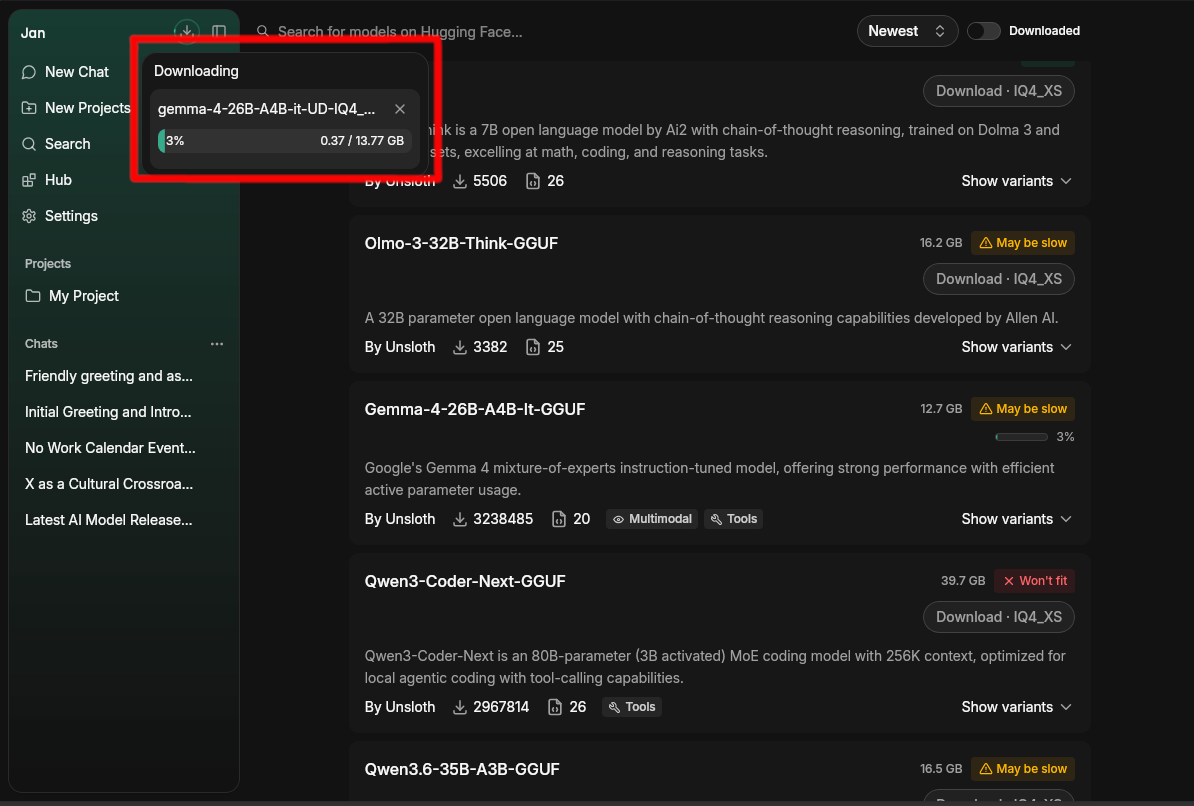Open the Olmo-3-32B-Think-GGUF title
This screenshot has width=1194, height=806.
pos(461,243)
